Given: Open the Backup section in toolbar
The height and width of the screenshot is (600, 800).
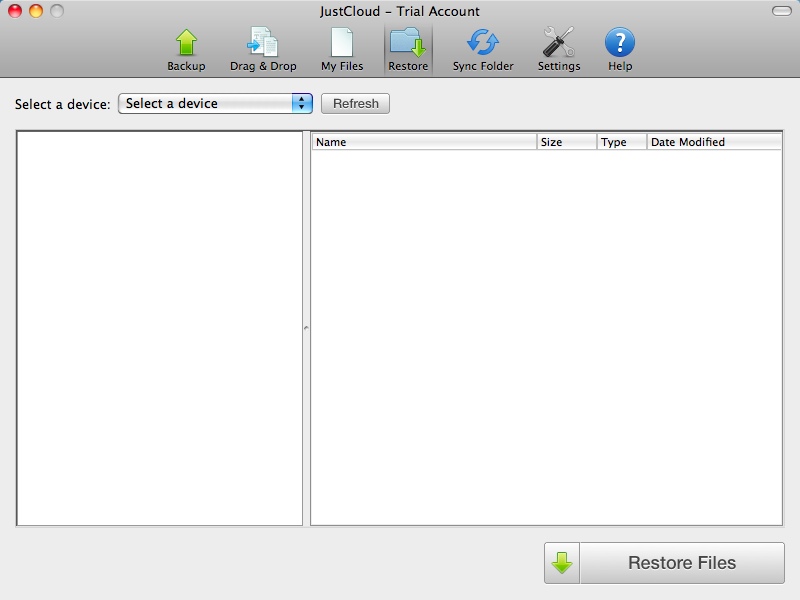Looking at the screenshot, I should pyautogui.click(x=186, y=49).
